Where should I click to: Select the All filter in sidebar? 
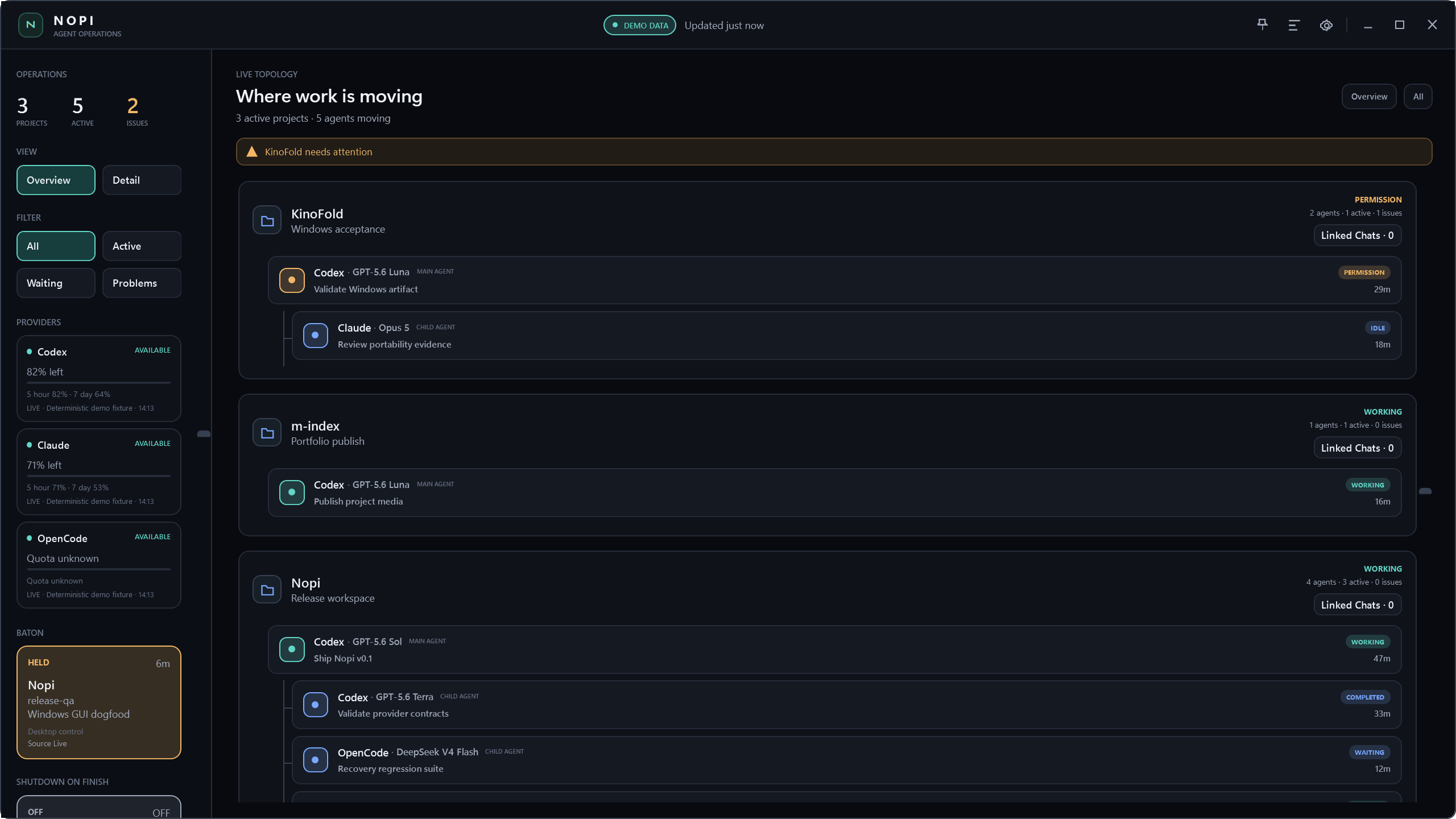point(56,246)
